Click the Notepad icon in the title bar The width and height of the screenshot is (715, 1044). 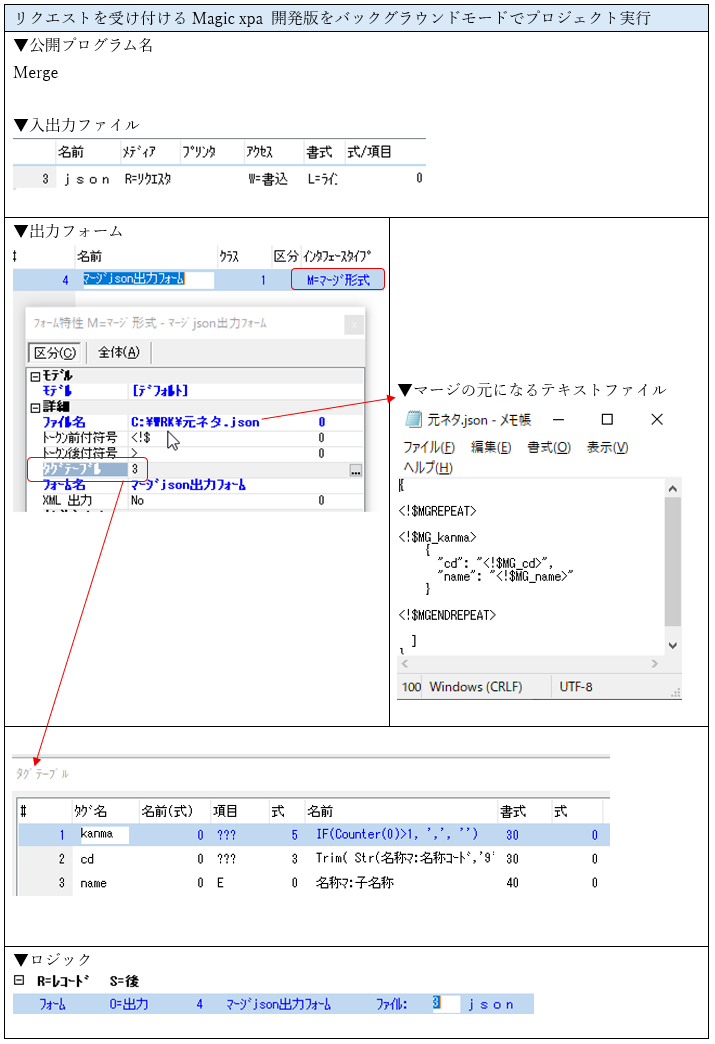(413, 420)
